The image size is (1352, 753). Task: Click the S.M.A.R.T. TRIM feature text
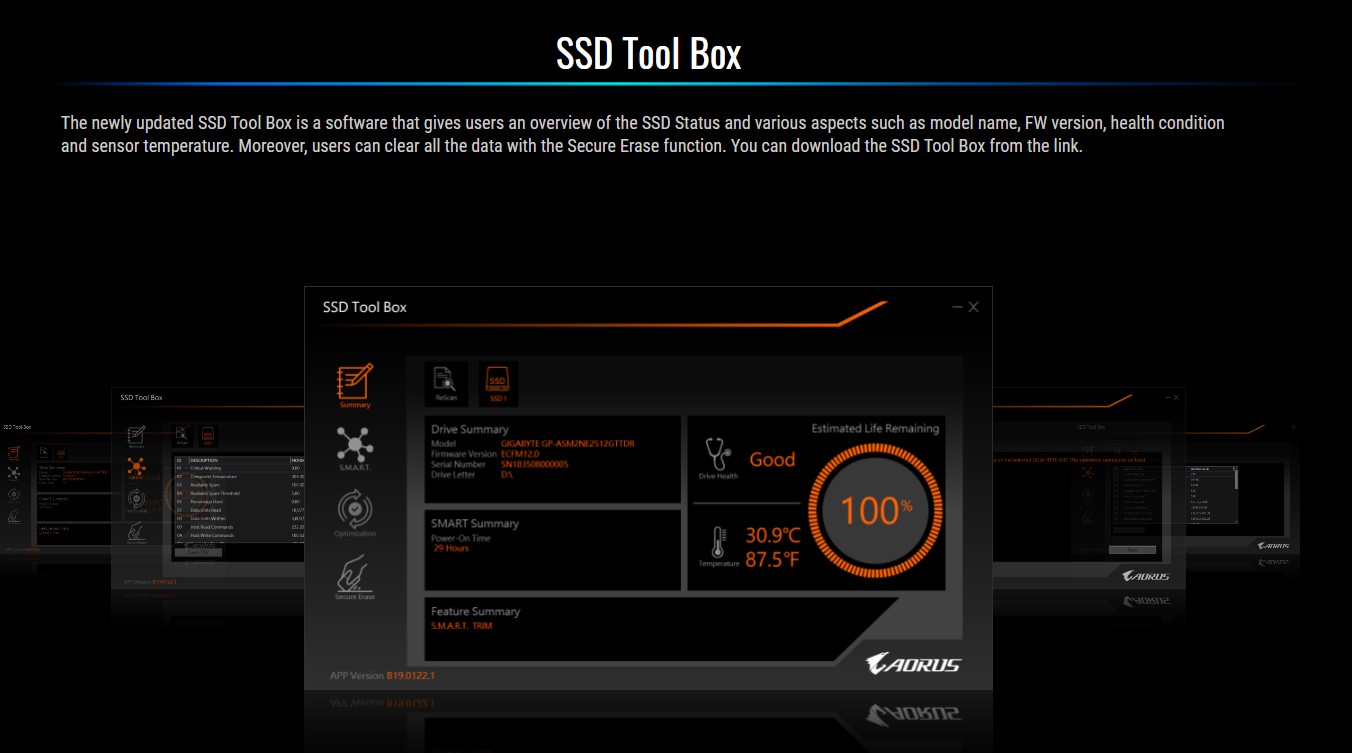tap(461, 626)
